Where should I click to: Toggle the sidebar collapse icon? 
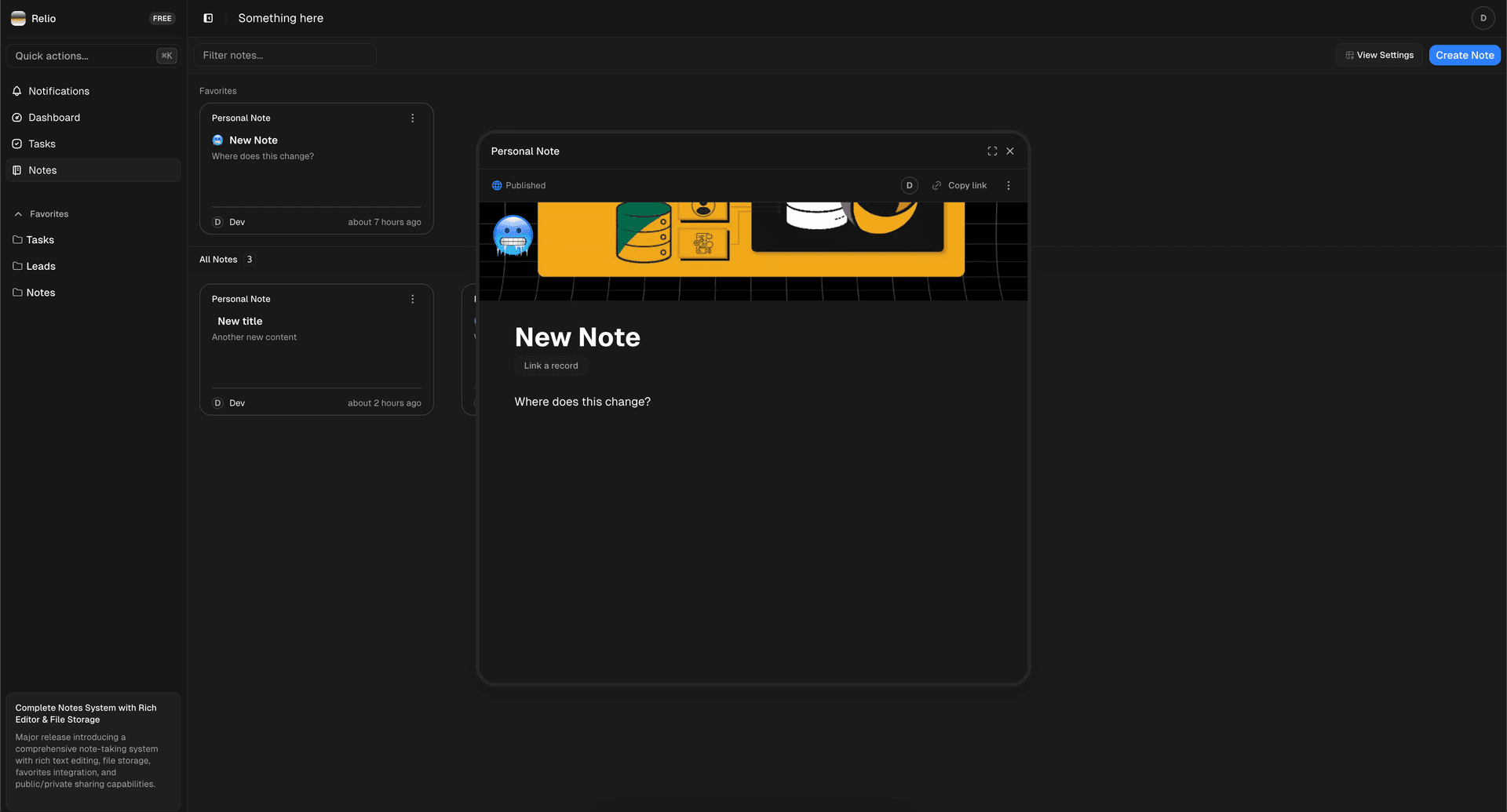208,18
